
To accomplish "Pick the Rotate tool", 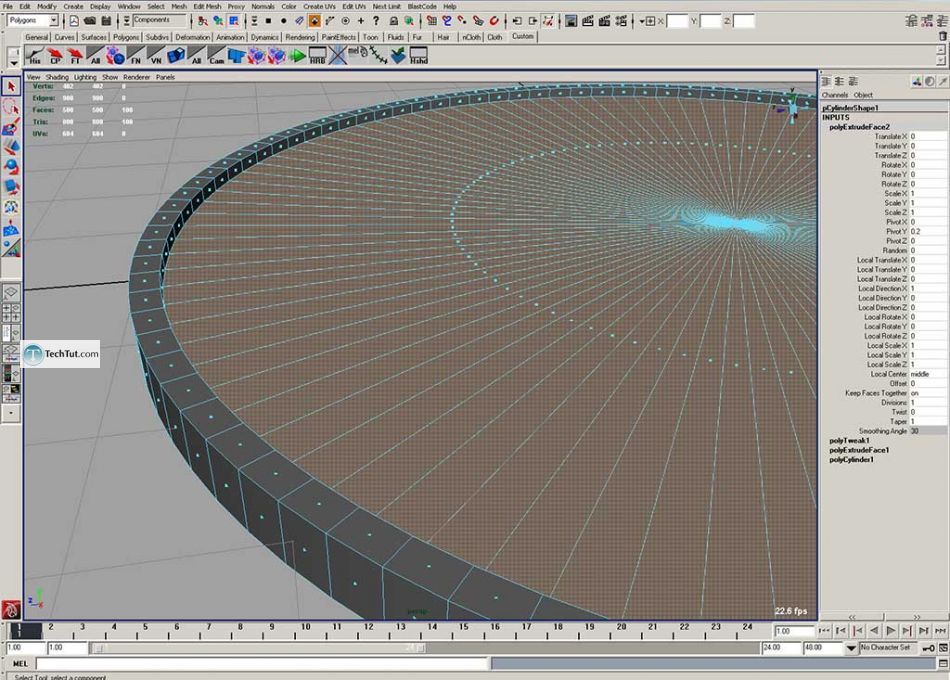I will [11, 167].
